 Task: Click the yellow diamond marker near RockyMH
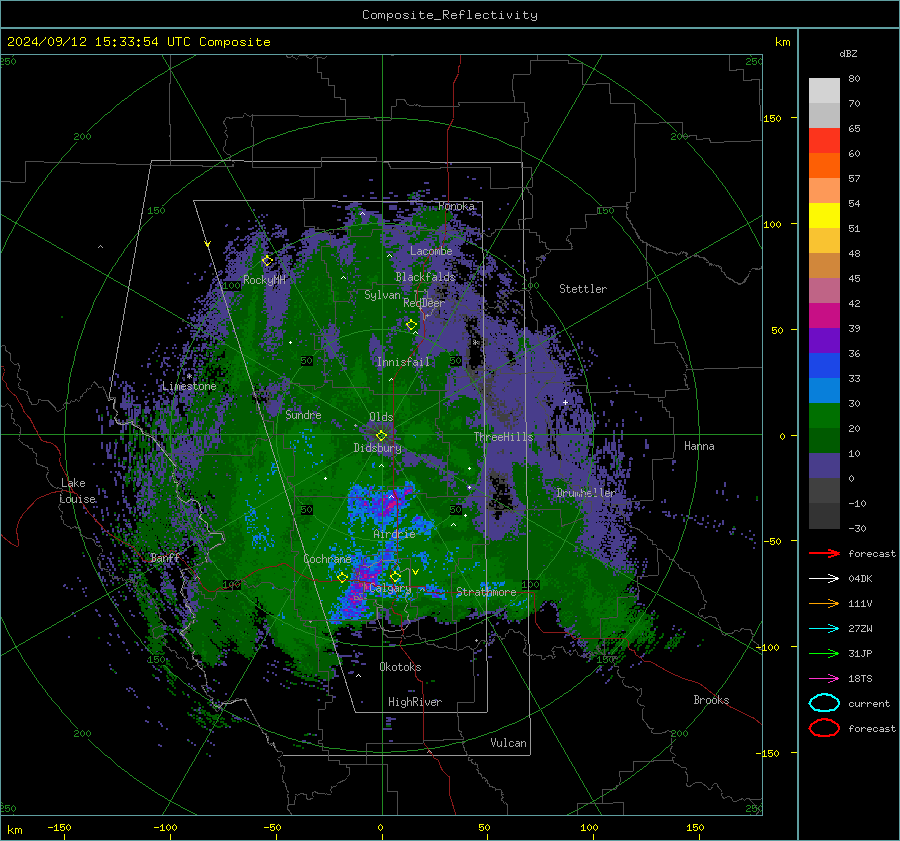tap(267, 261)
